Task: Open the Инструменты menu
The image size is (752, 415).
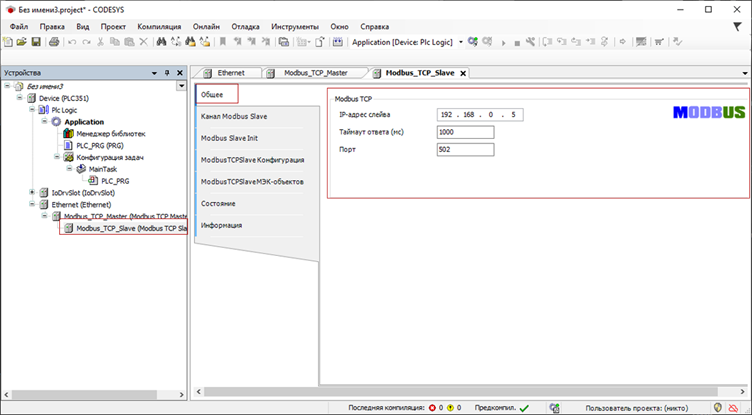Action: click(x=295, y=27)
